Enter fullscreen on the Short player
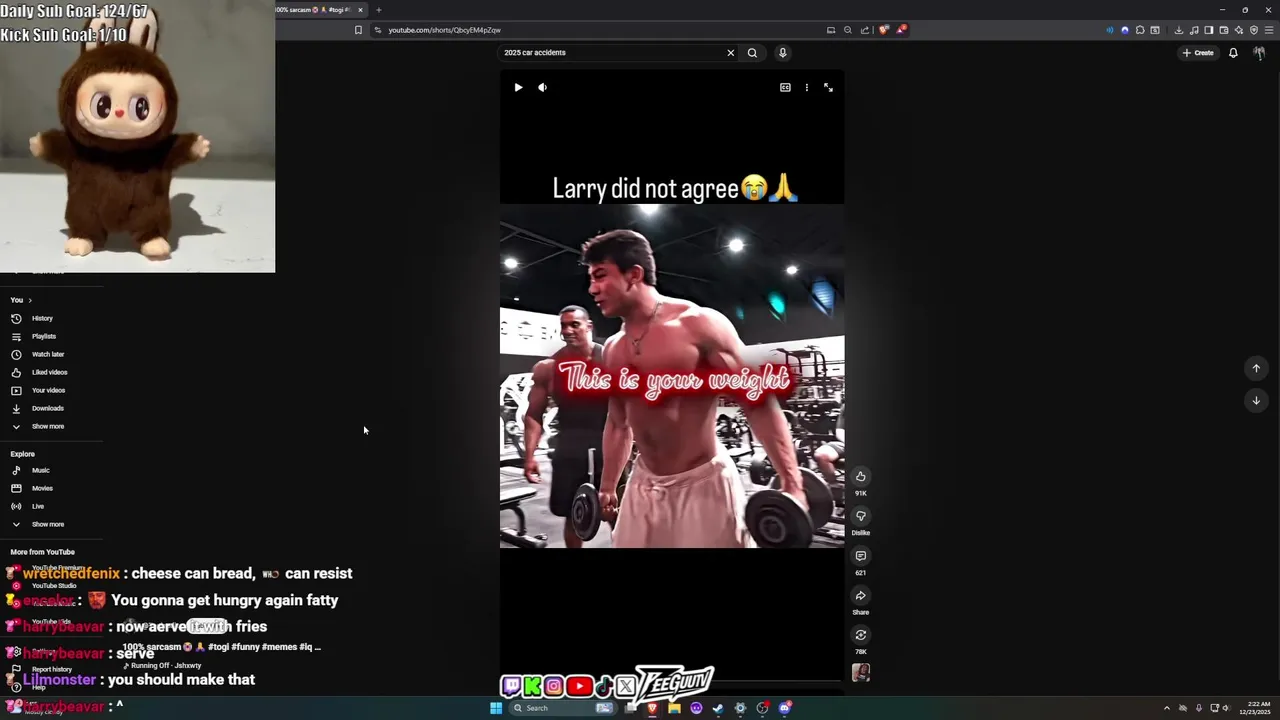This screenshot has width=1280, height=720. [828, 87]
